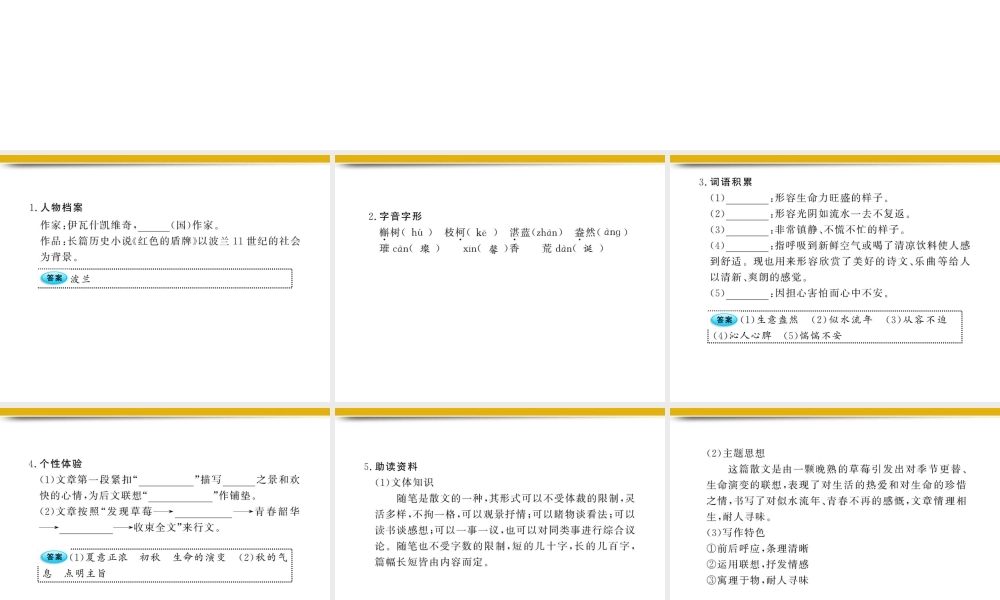
Task: Select the 主题思想 slide
Action: [x=835, y=510]
